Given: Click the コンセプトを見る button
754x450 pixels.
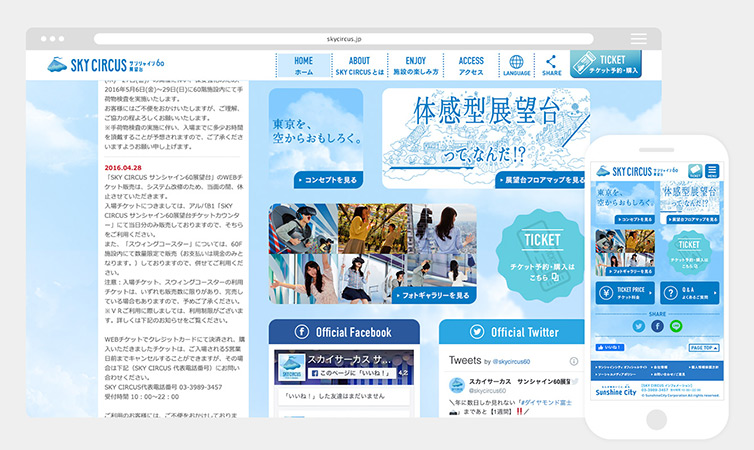Looking at the screenshot, I should click(x=328, y=180).
